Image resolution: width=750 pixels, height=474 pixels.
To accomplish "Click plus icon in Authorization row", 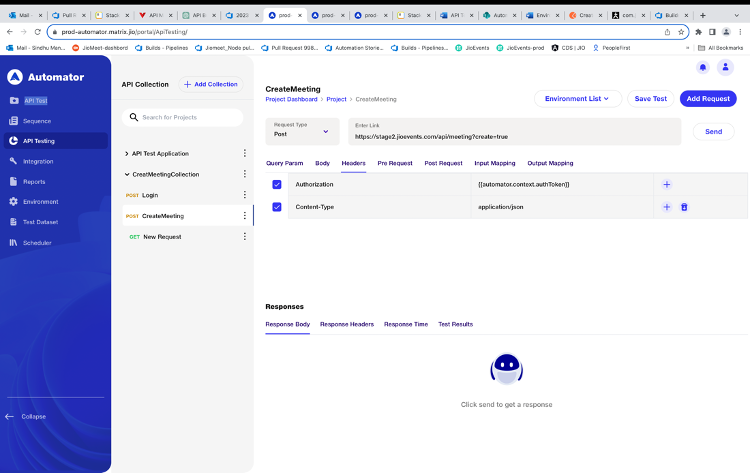I will [x=666, y=184].
